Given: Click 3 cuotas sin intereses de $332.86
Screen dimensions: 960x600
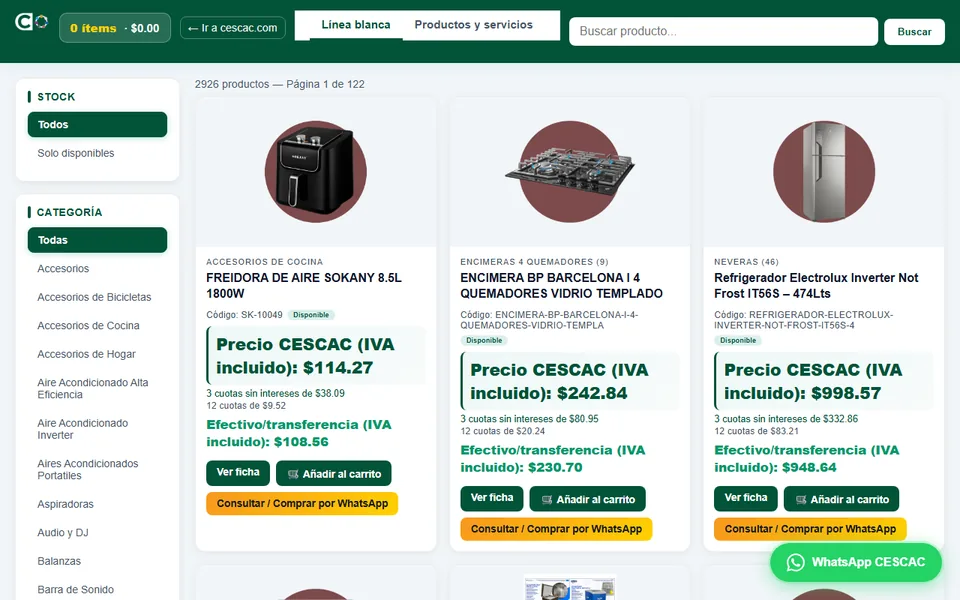Looking at the screenshot, I should (x=786, y=419).
